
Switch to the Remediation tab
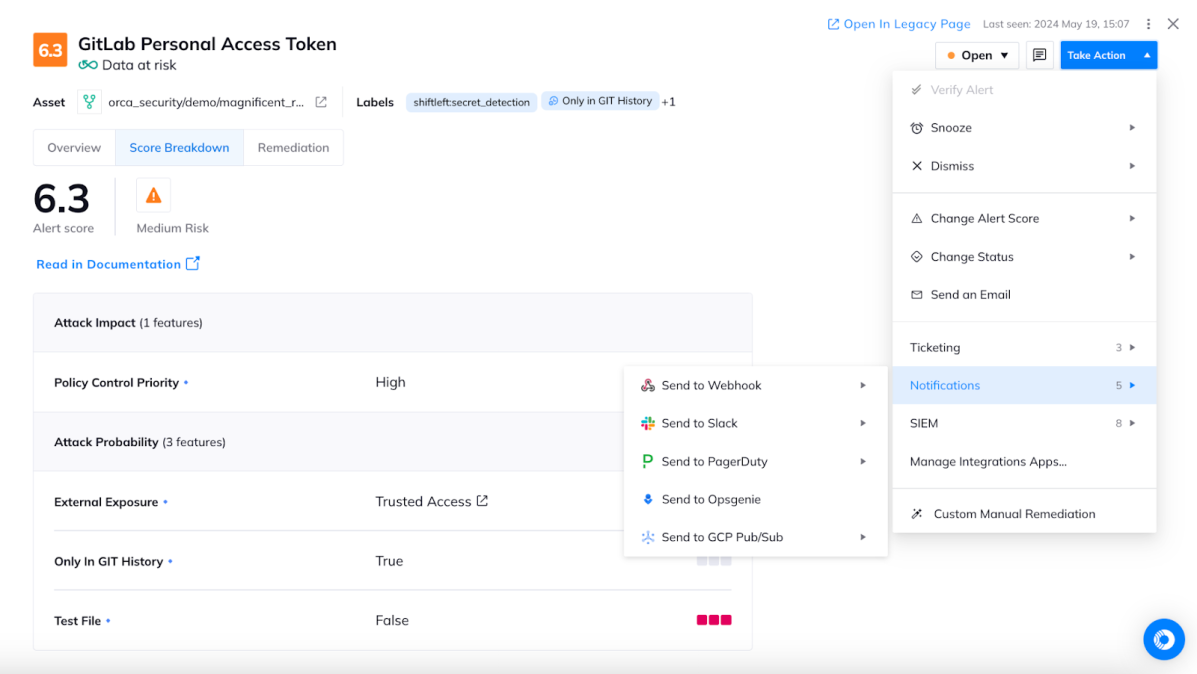(293, 147)
